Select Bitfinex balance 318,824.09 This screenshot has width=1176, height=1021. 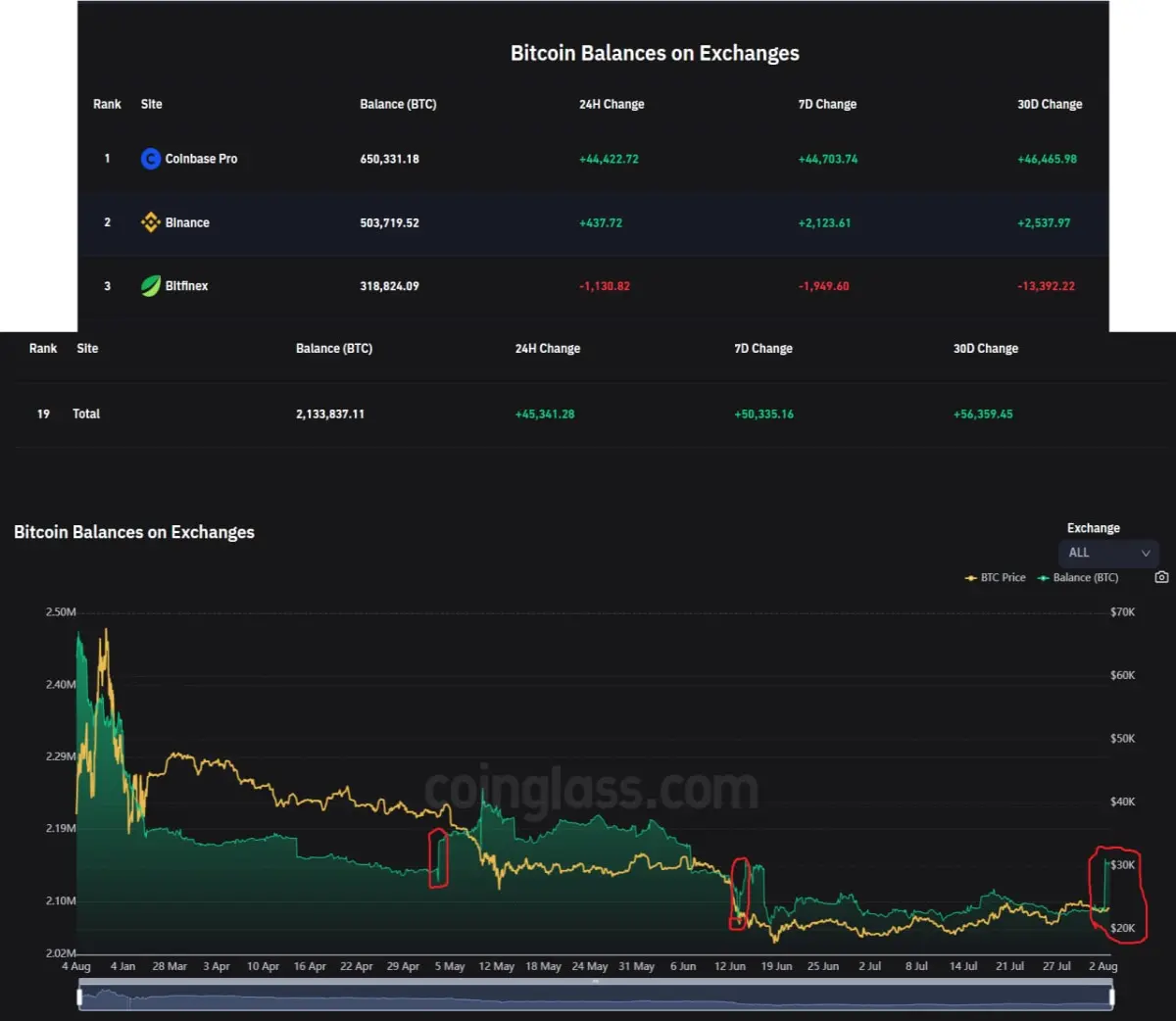pyautogui.click(x=389, y=286)
